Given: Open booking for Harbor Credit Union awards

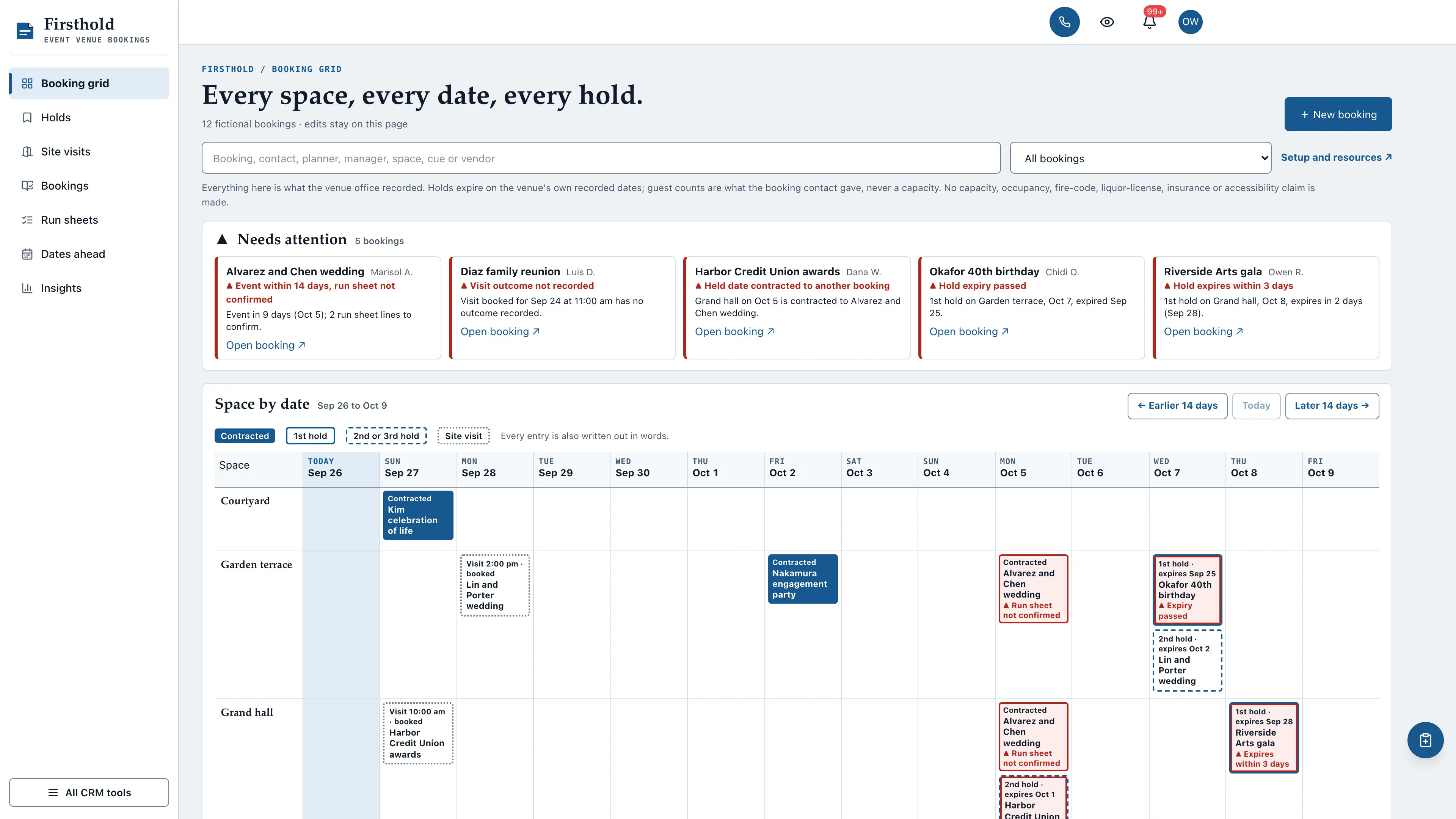Looking at the screenshot, I should [734, 332].
